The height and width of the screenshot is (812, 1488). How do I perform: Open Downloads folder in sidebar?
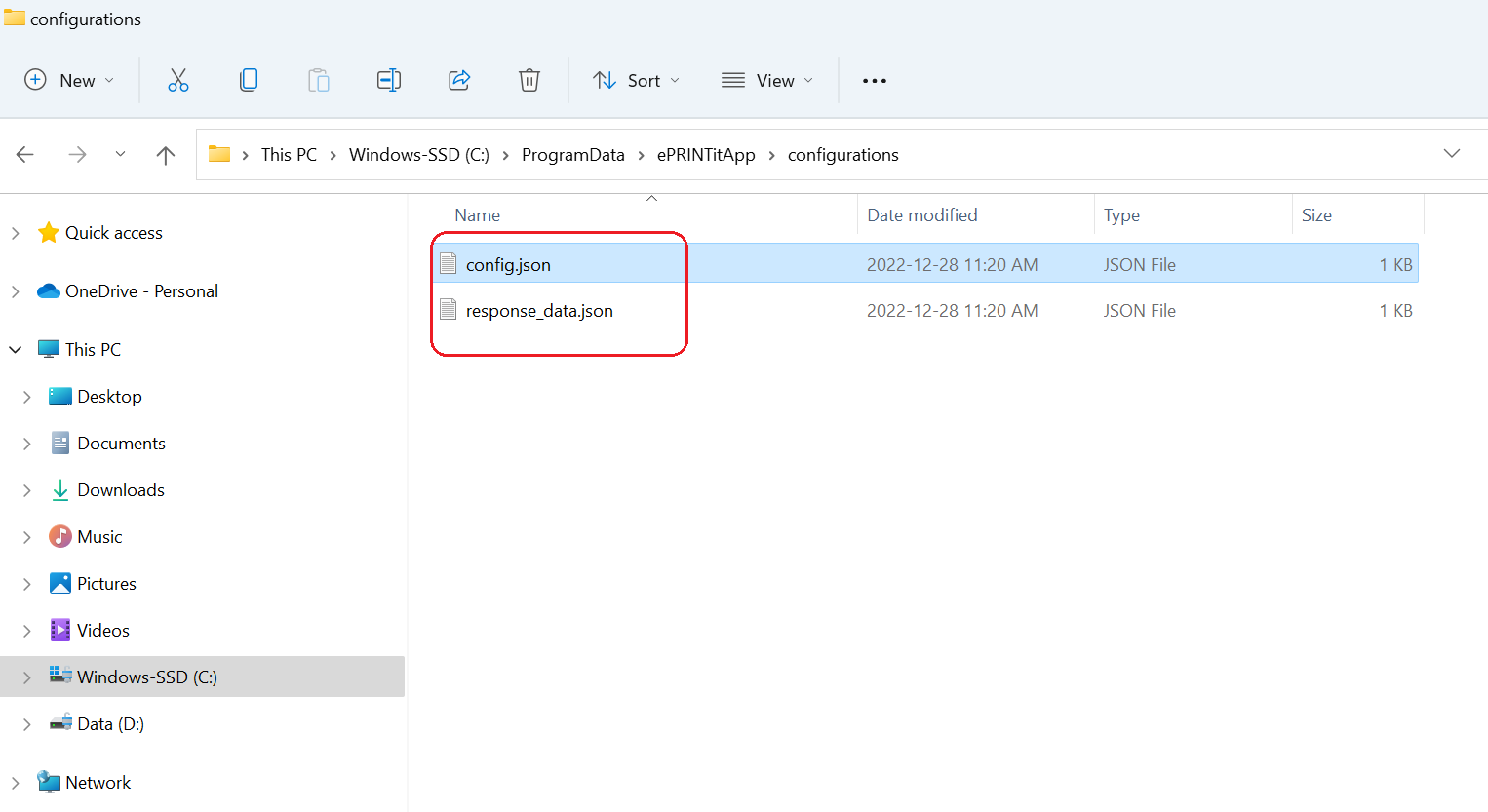click(121, 490)
